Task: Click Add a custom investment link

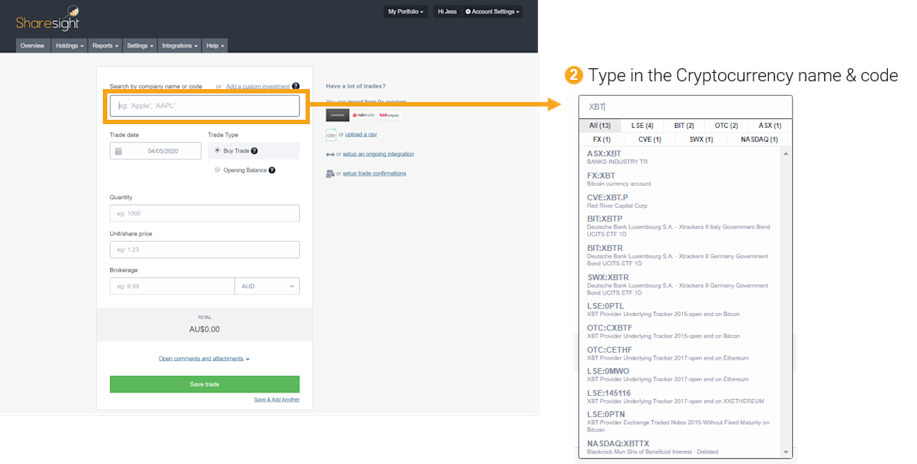Action: (258, 87)
